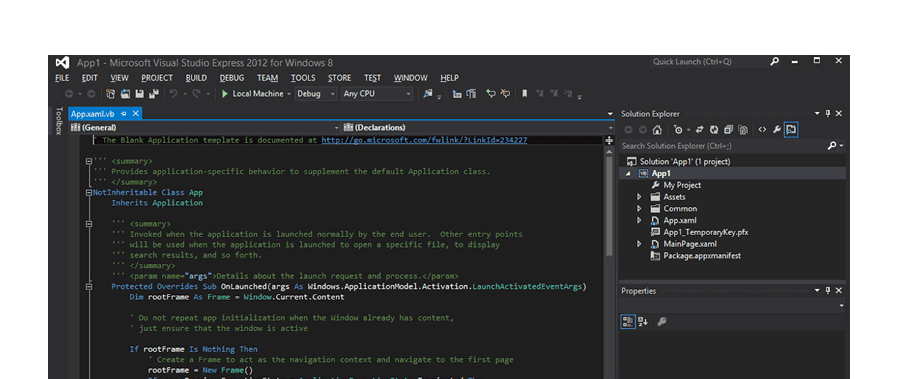This screenshot has height=379, width=897.
Task: Select Package.appxmanifest in Solution Explorer
Action: click(702, 256)
